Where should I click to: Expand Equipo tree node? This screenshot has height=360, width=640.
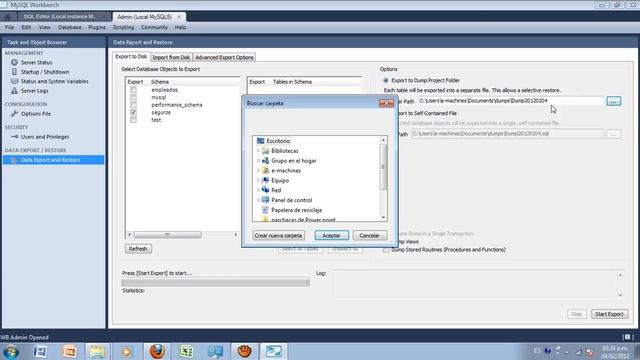(x=258, y=180)
